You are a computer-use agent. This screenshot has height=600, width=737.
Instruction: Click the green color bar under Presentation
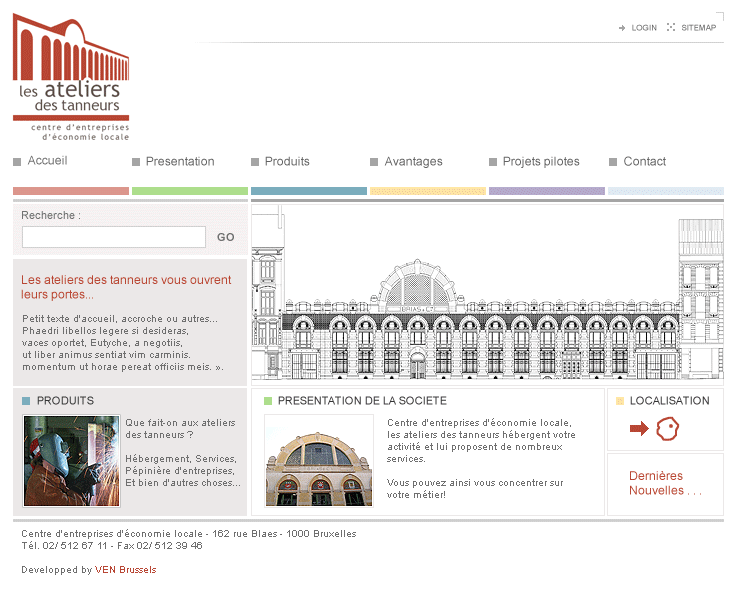[190, 191]
